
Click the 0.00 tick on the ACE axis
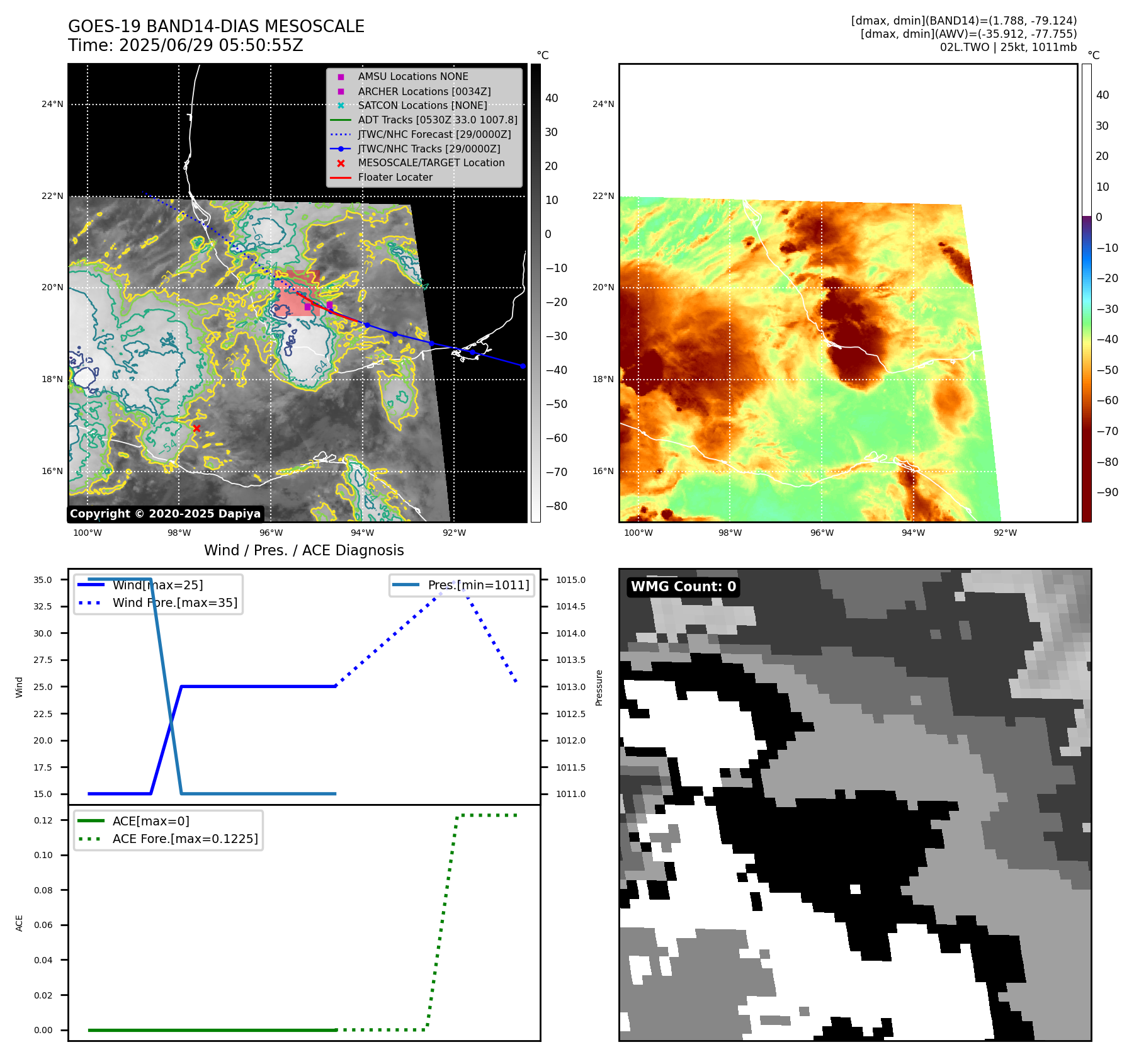coord(43,1031)
